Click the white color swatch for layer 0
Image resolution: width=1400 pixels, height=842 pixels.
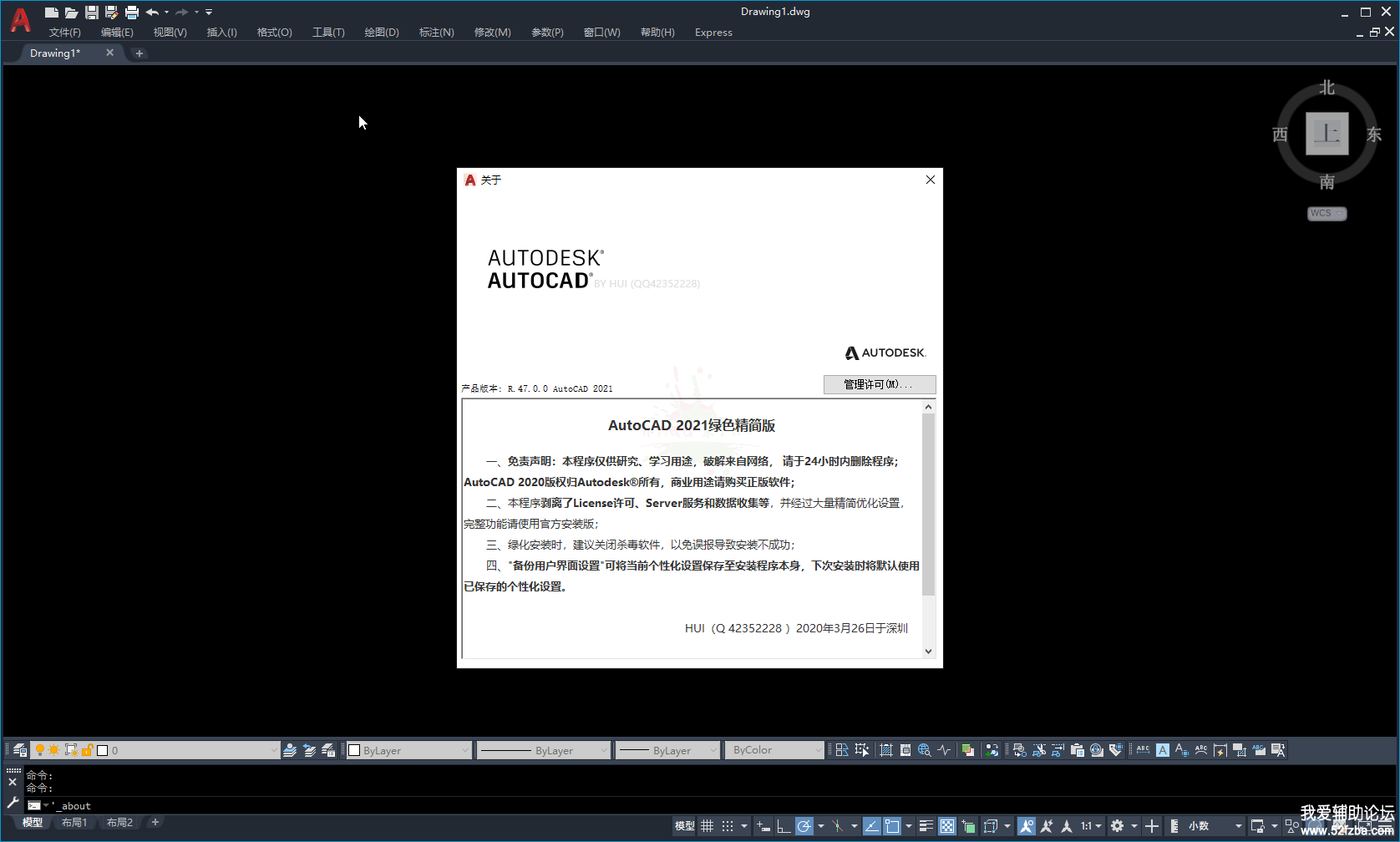tap(103, 750)
